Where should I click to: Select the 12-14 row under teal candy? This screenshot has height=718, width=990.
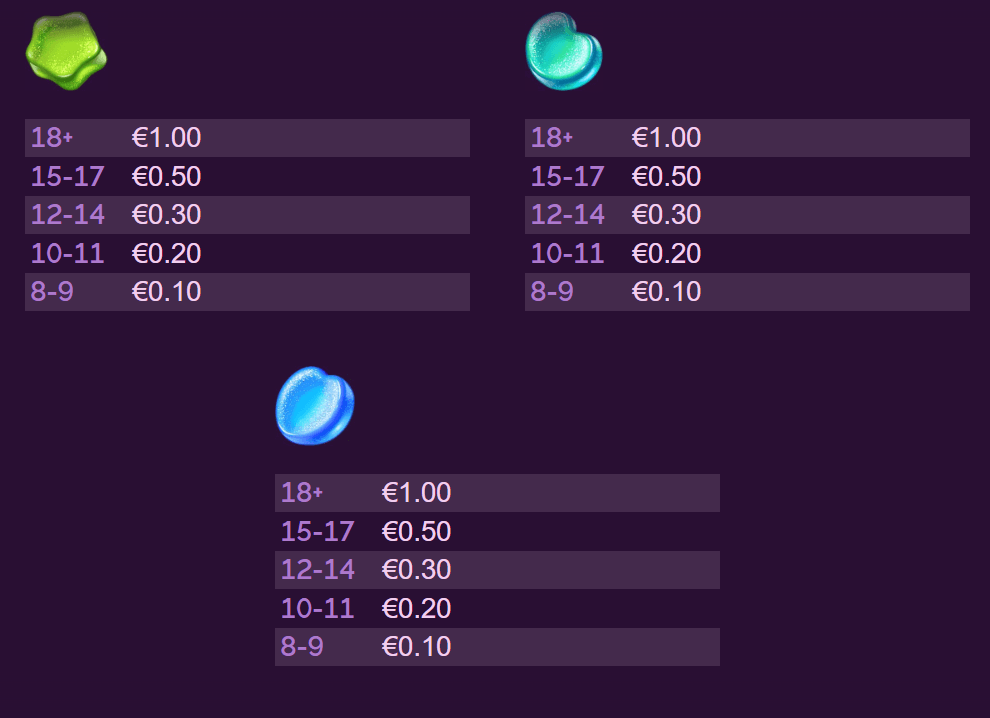pos(748,215)
